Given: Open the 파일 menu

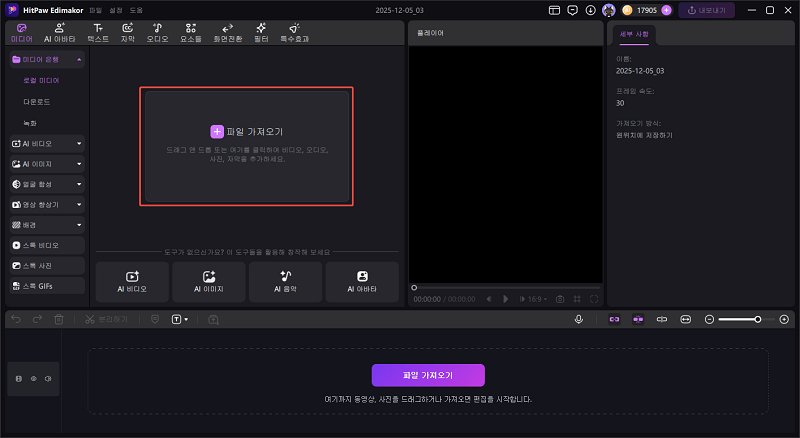Looking at the screenshot, I should 95,10.
